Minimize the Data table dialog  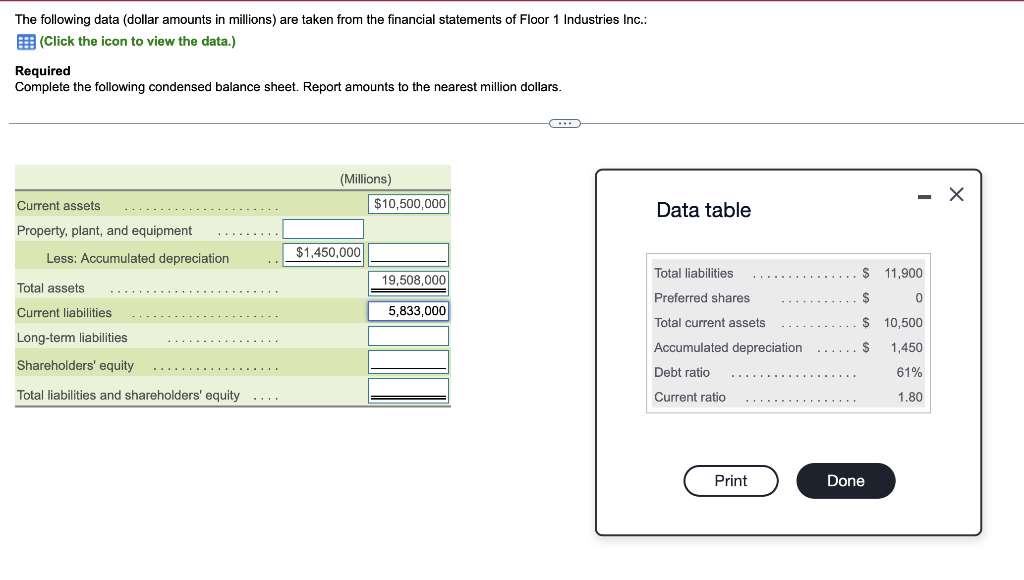tap(924, 197)
